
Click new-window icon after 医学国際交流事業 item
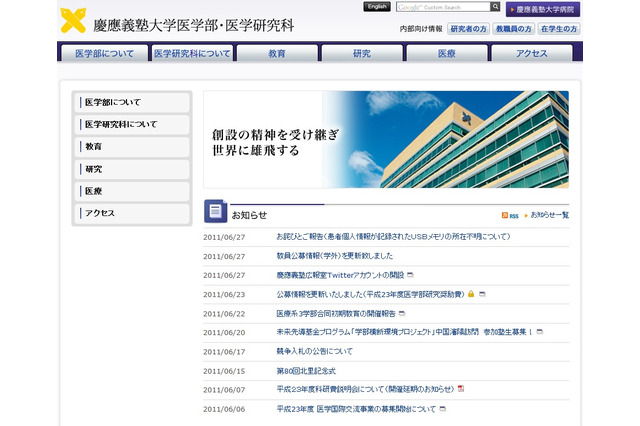click(443, 409)
